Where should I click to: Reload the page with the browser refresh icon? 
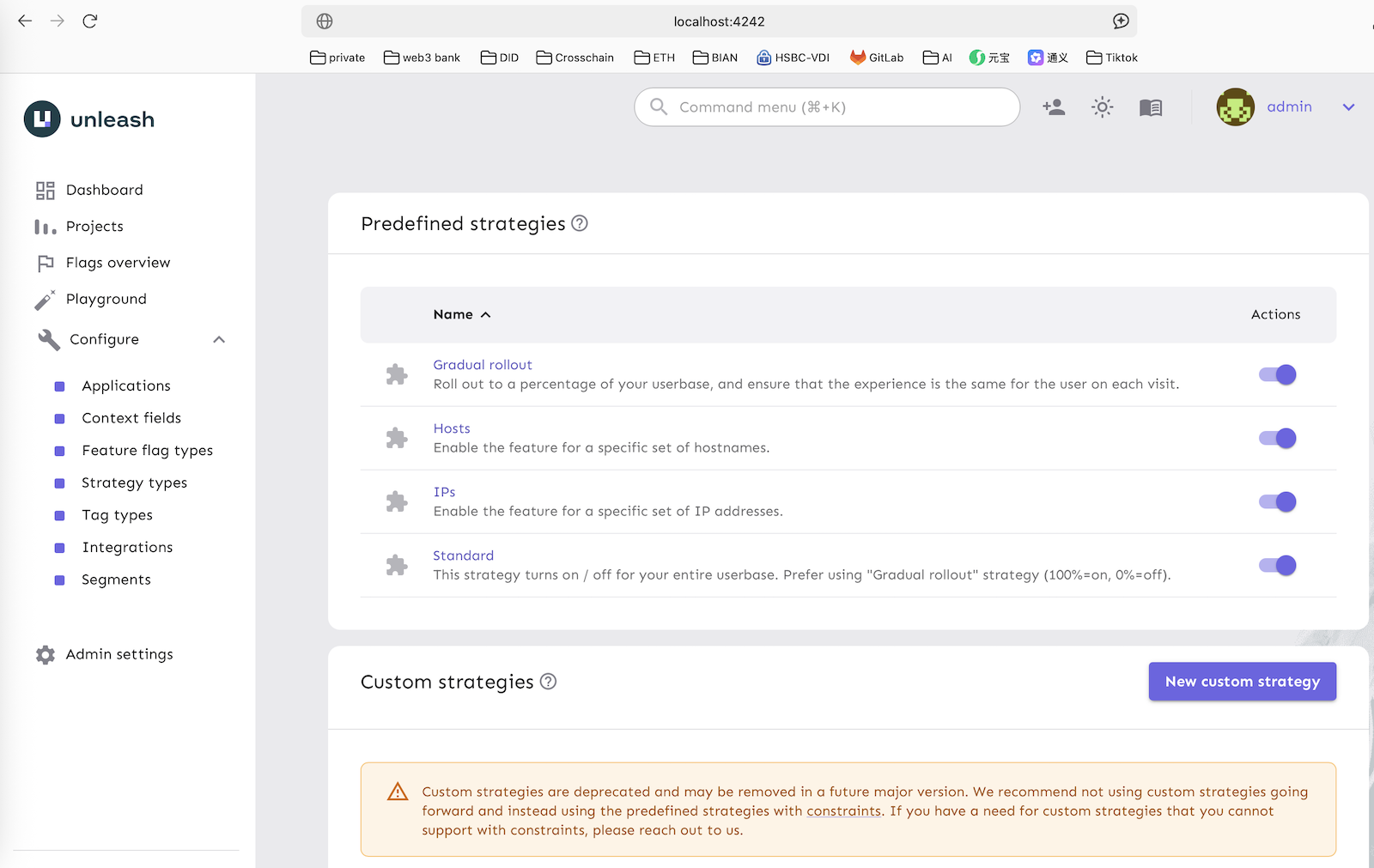pyautogui.click(x=90, y=21)
